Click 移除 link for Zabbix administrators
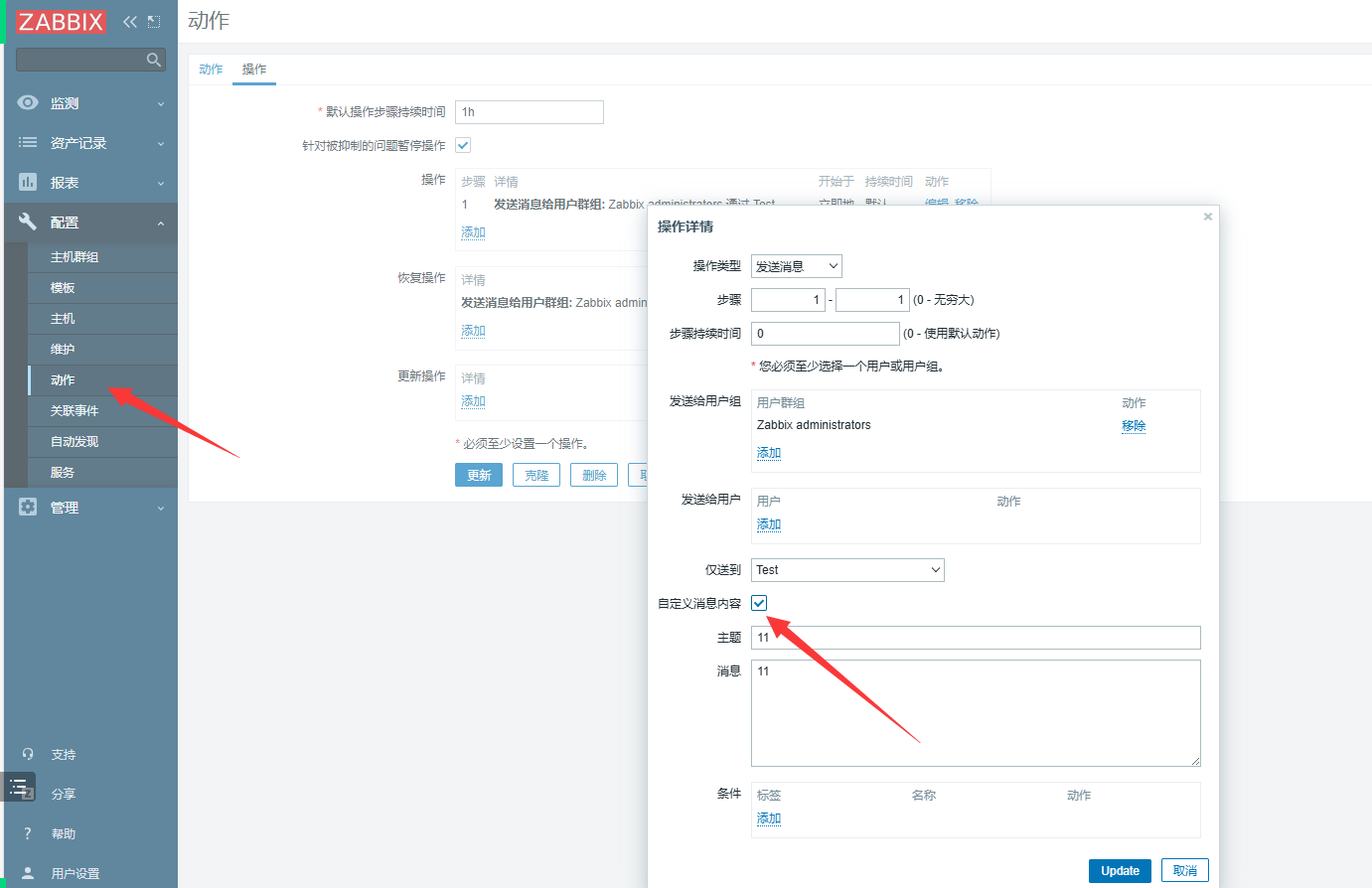 click(x=1134, y=425)
